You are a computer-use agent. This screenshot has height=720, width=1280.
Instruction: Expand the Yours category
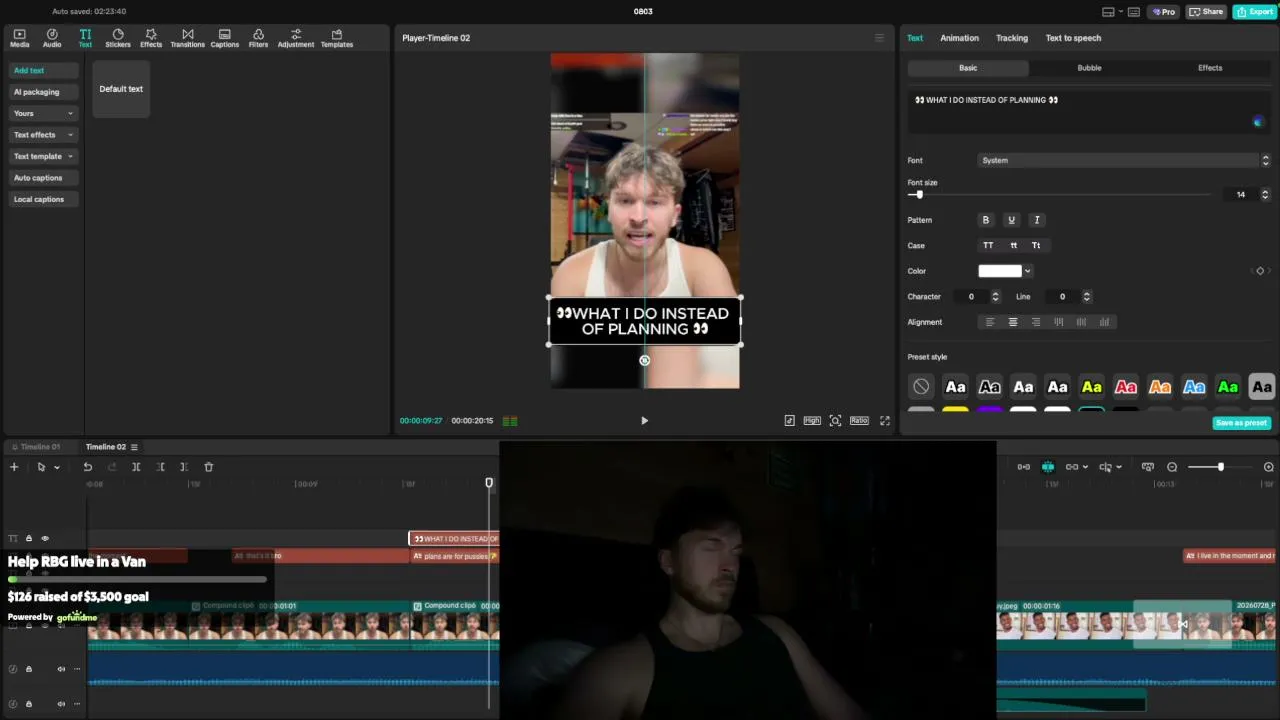[43, 113]
